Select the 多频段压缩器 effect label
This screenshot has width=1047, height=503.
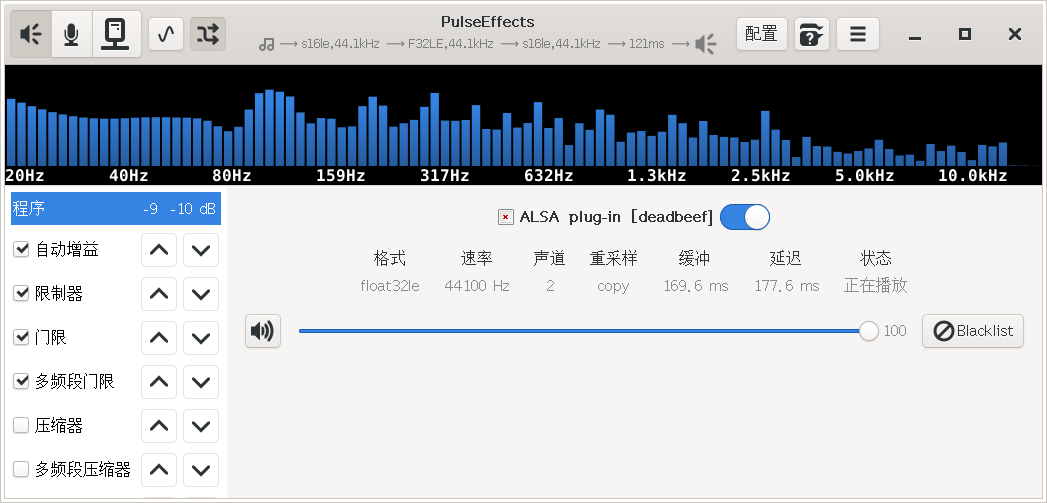click(83, 470)
